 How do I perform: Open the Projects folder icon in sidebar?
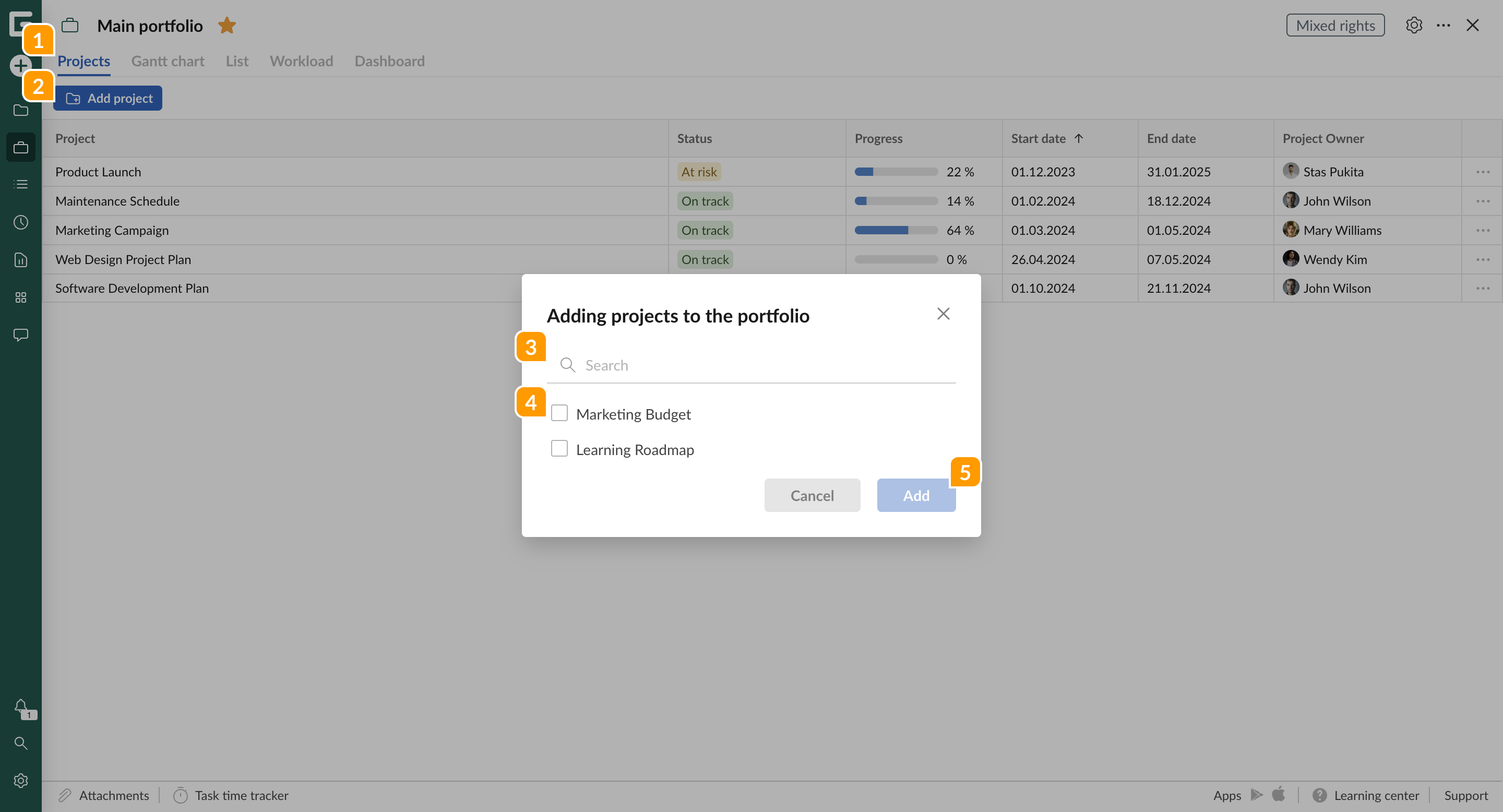pyautogui.click(x=20, y=110)
